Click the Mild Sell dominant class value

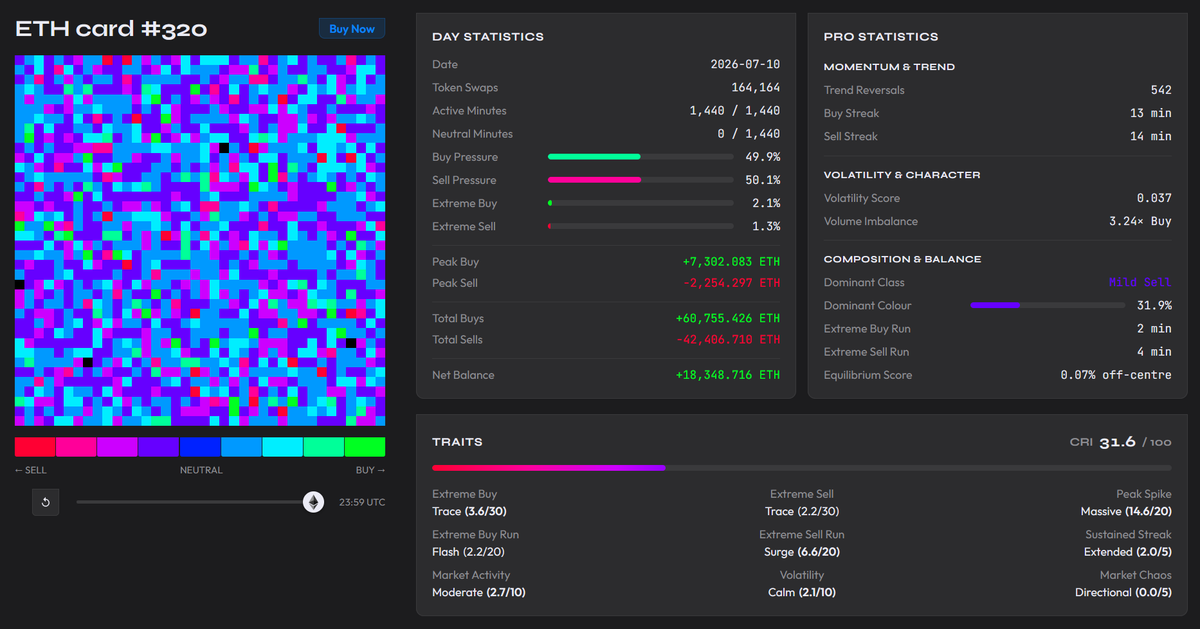pyautogui.click(x=1140, y=283)
